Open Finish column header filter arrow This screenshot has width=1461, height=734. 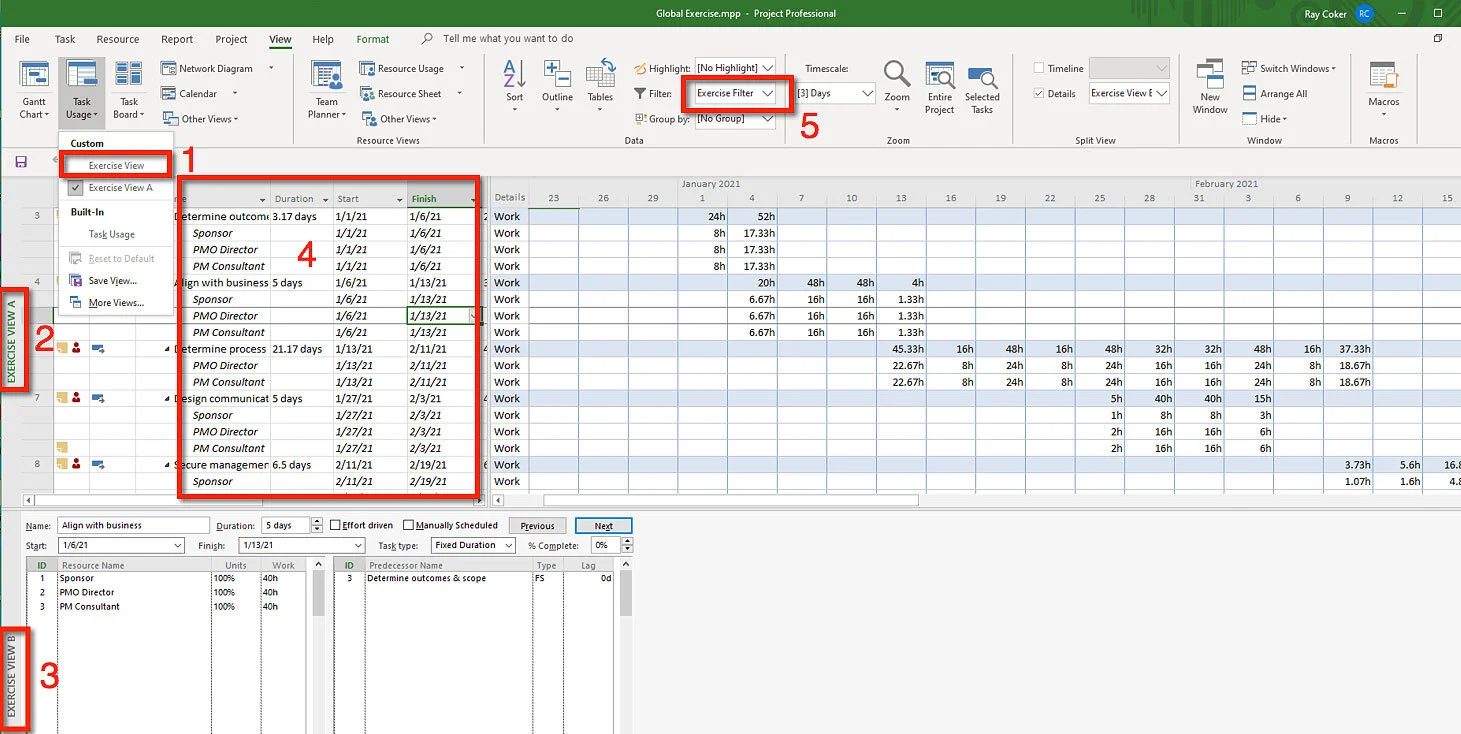(x=472, y=199)
